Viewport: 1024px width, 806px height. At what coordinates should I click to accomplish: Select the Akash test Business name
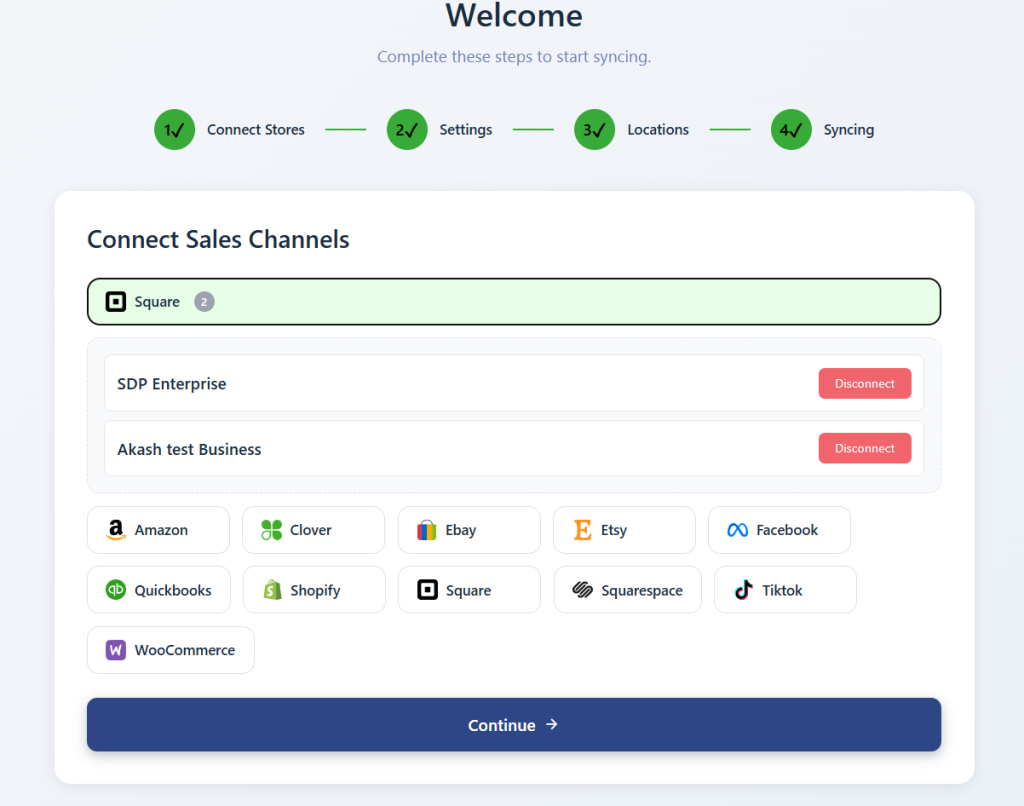(189, 449)
